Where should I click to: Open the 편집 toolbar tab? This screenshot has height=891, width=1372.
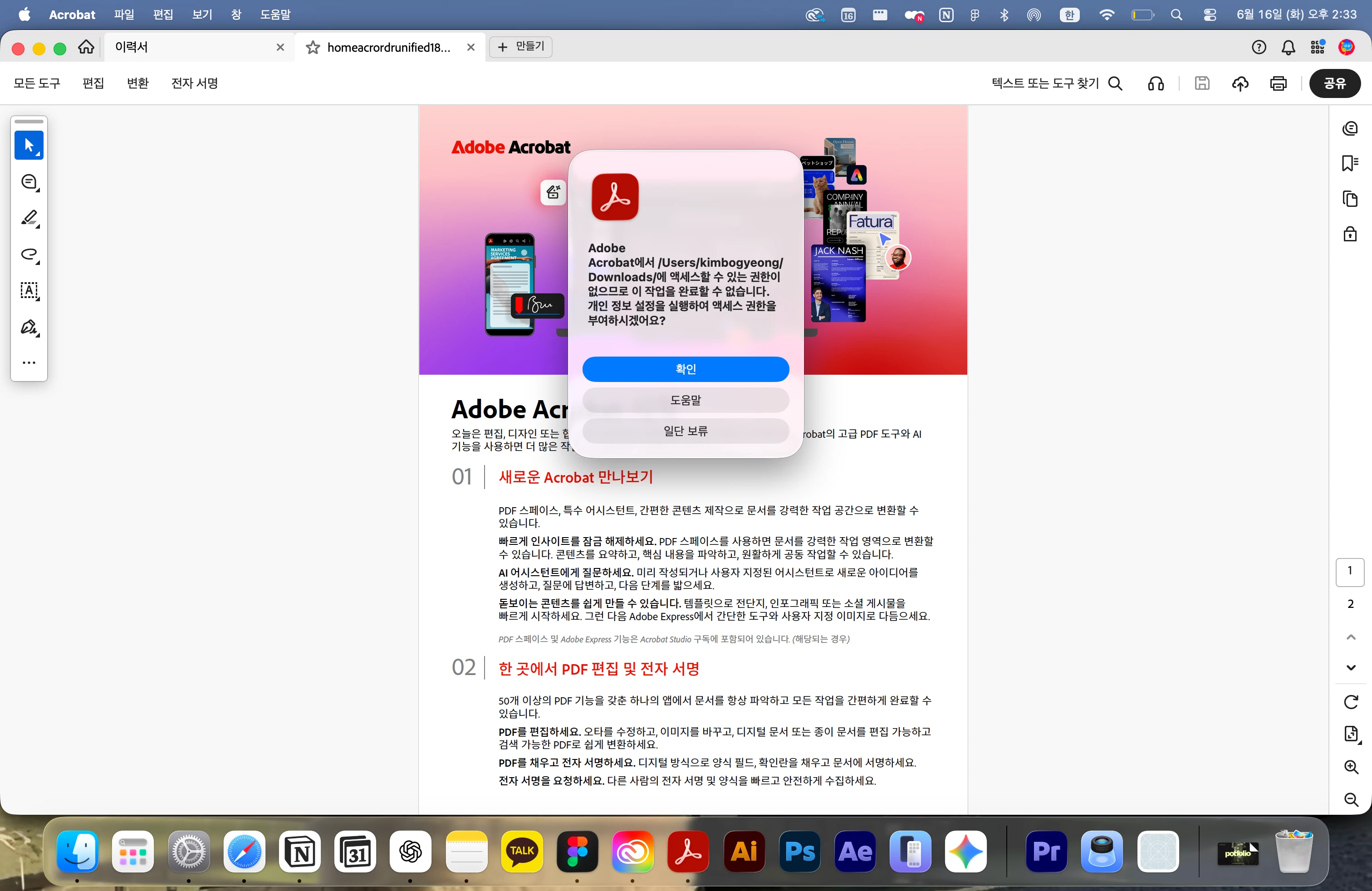point(93,83)
